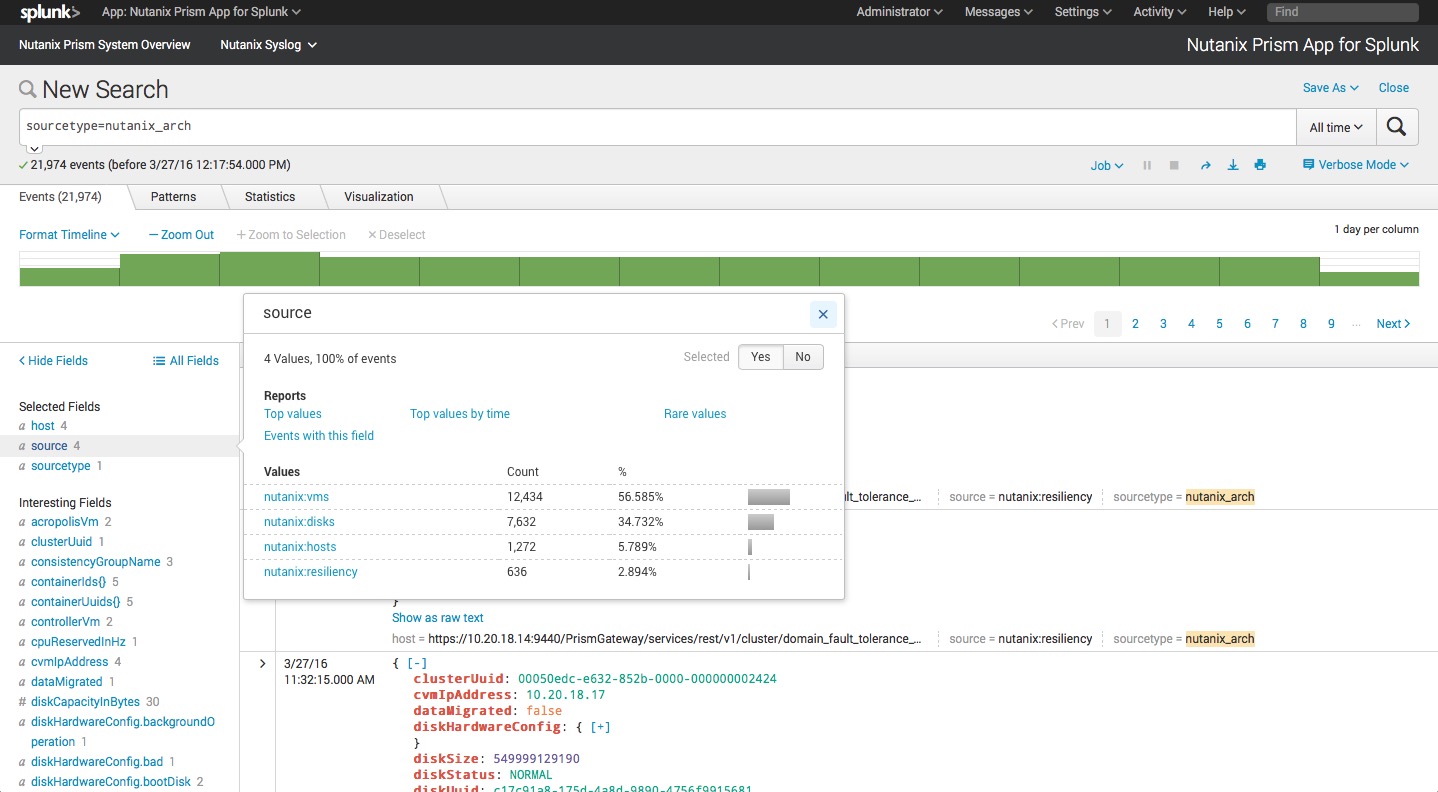Open Rare values report
The height and width of the screenshot is (792, 1438).
[x=695, y=414]
